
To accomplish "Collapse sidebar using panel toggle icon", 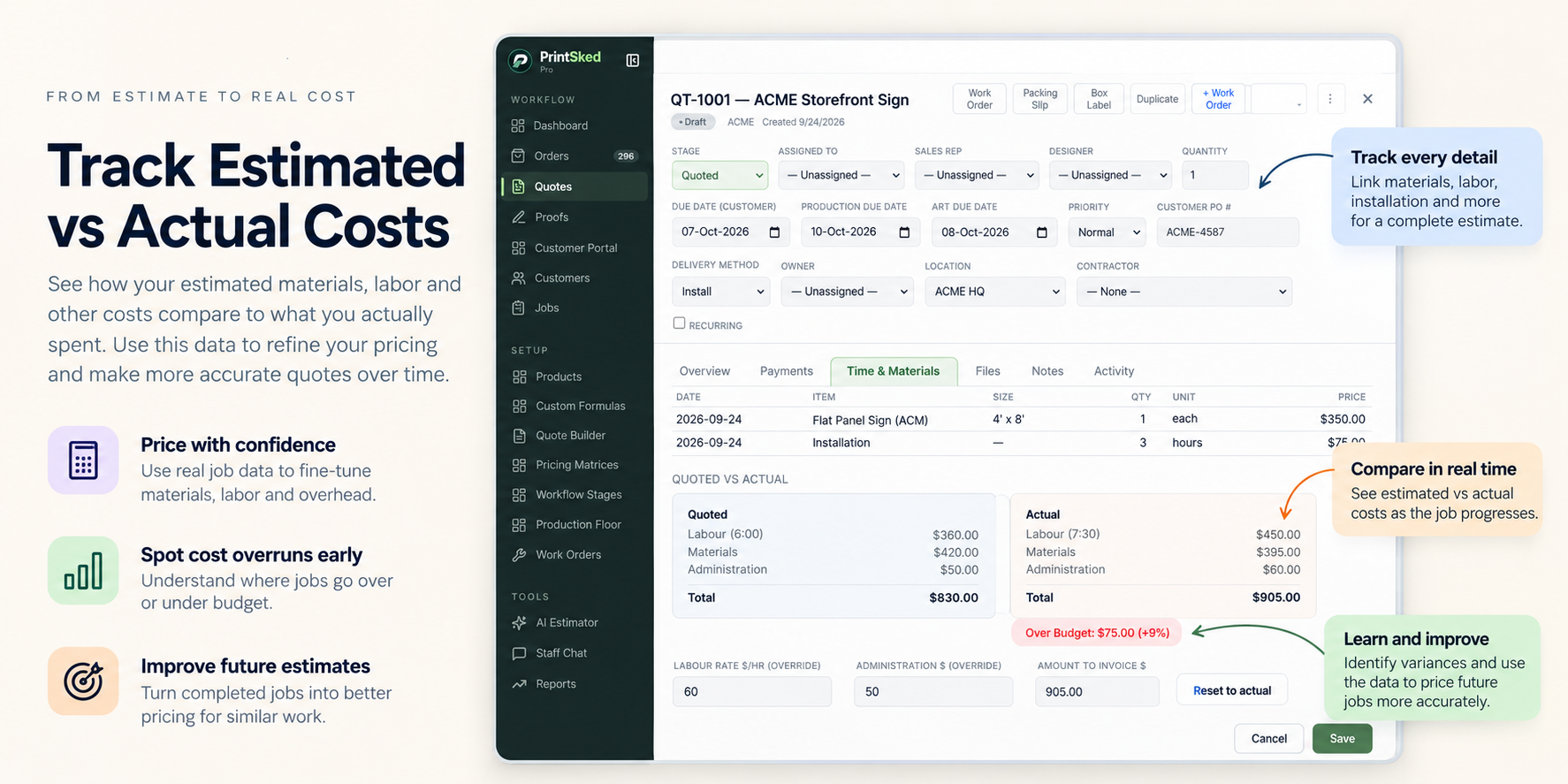I will [633, 60].
